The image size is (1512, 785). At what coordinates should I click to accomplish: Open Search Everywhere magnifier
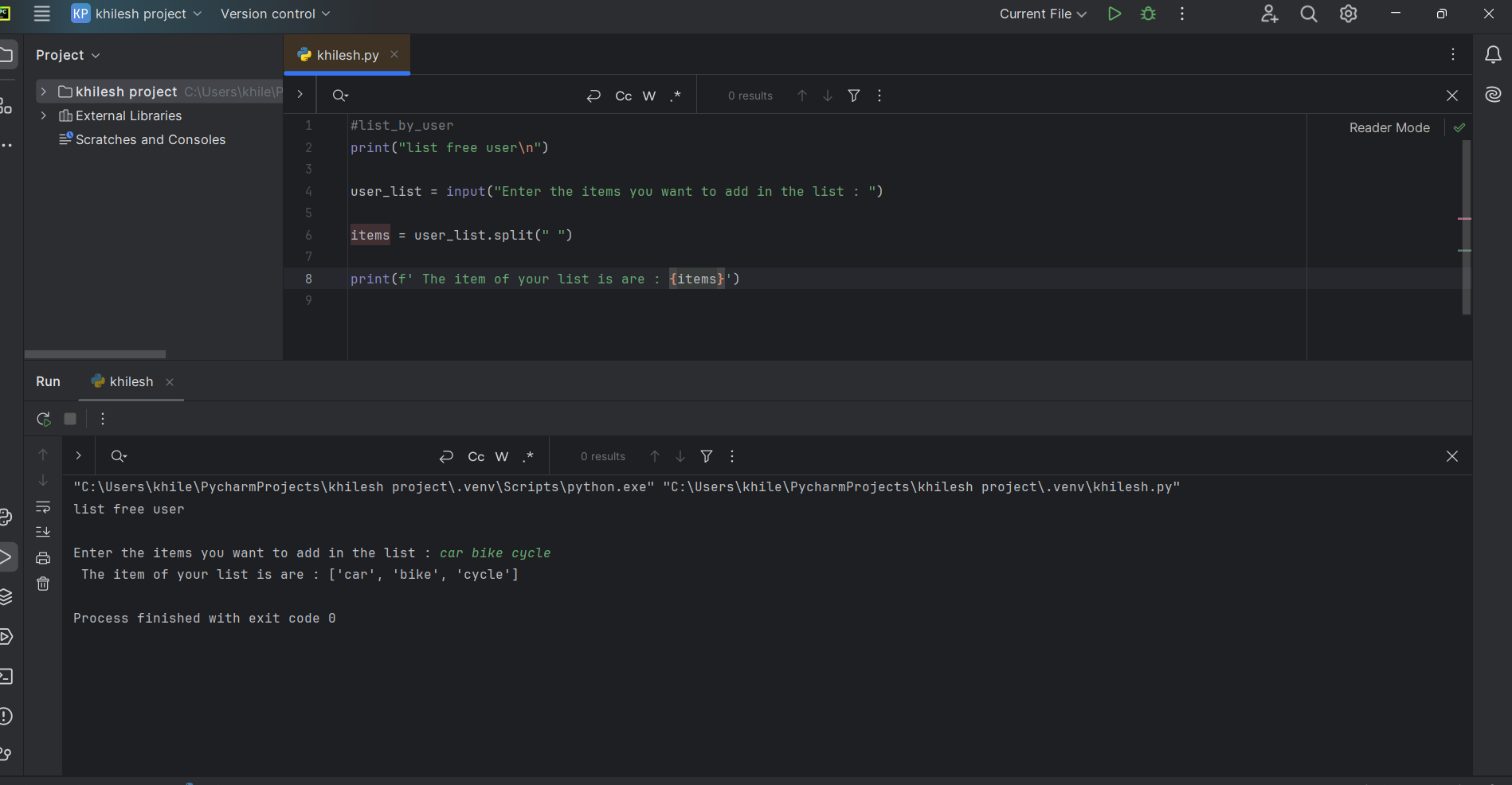point(1309,14)
